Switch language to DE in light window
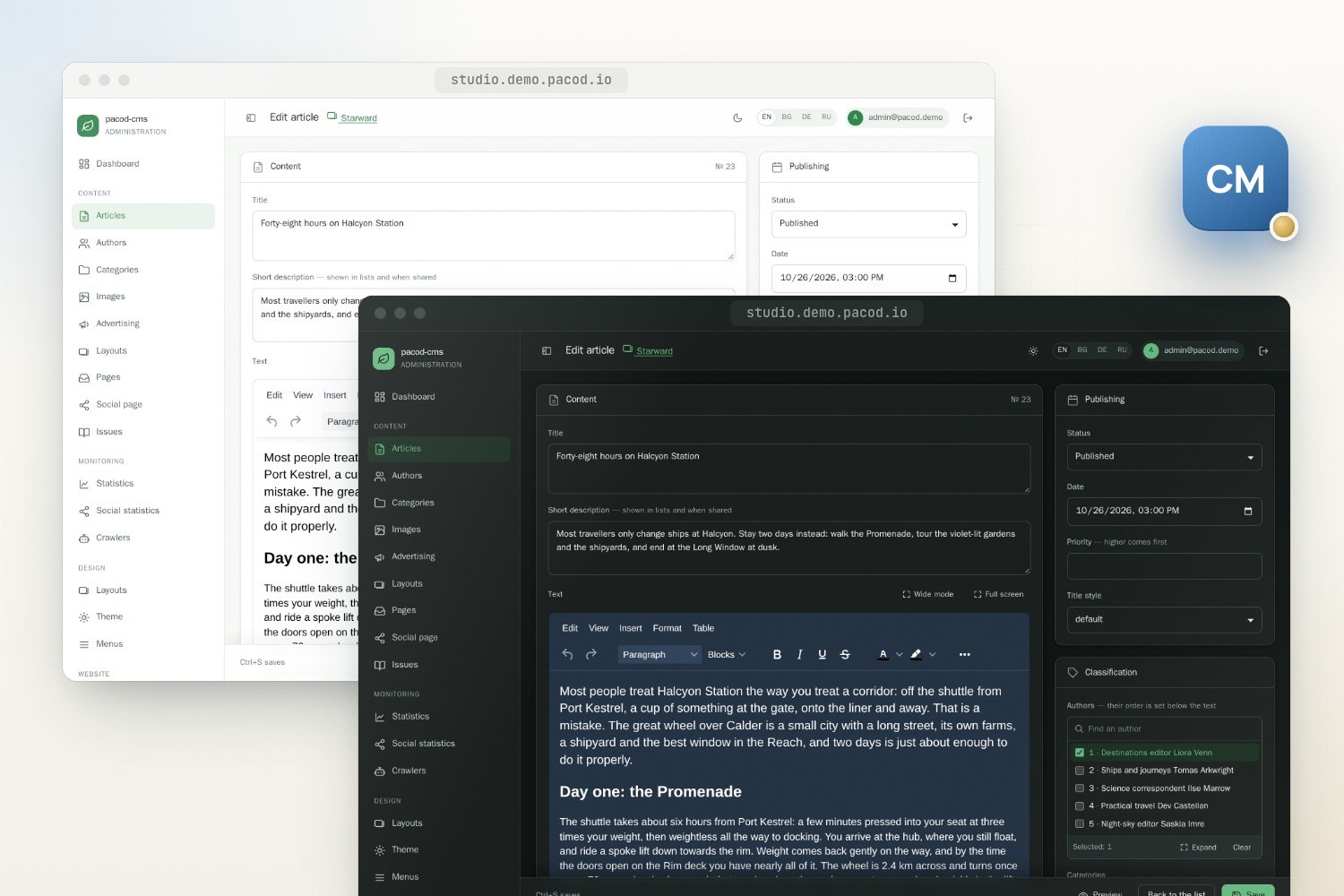The width and height of the screenshot is (1344, 896). pyautogui.click(x=806, y=117)
